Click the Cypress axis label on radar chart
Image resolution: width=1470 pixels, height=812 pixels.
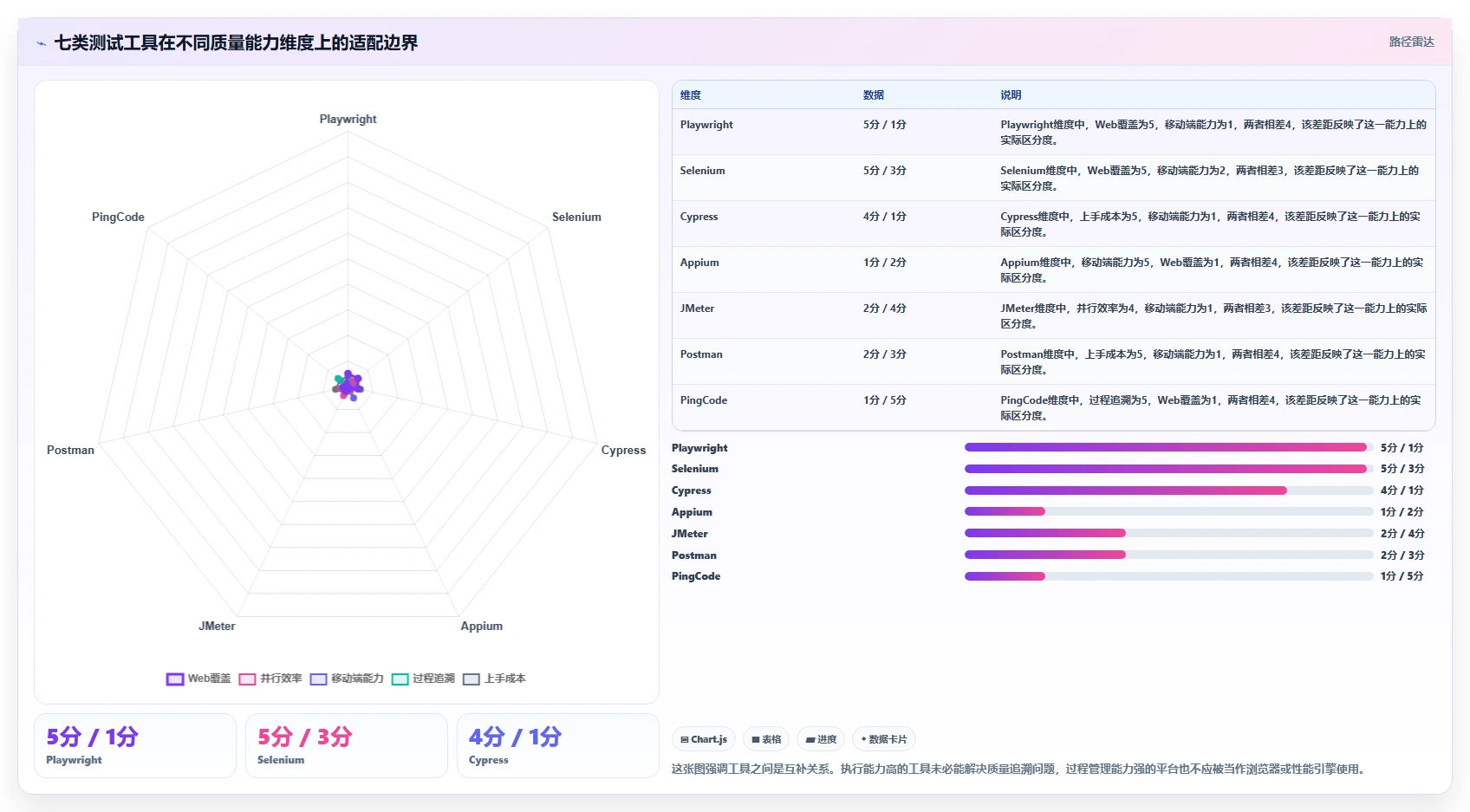click(623, 450)
